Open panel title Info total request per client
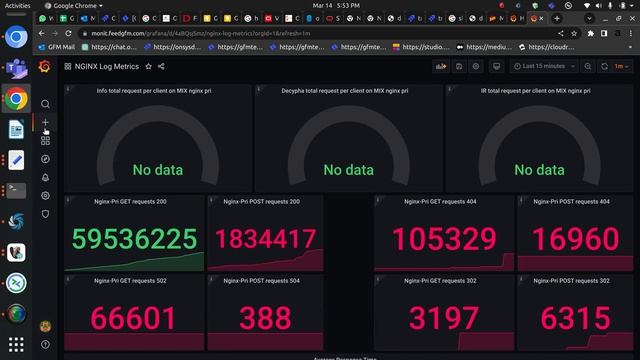Viewport: 640px width, 360px height. 154,91
